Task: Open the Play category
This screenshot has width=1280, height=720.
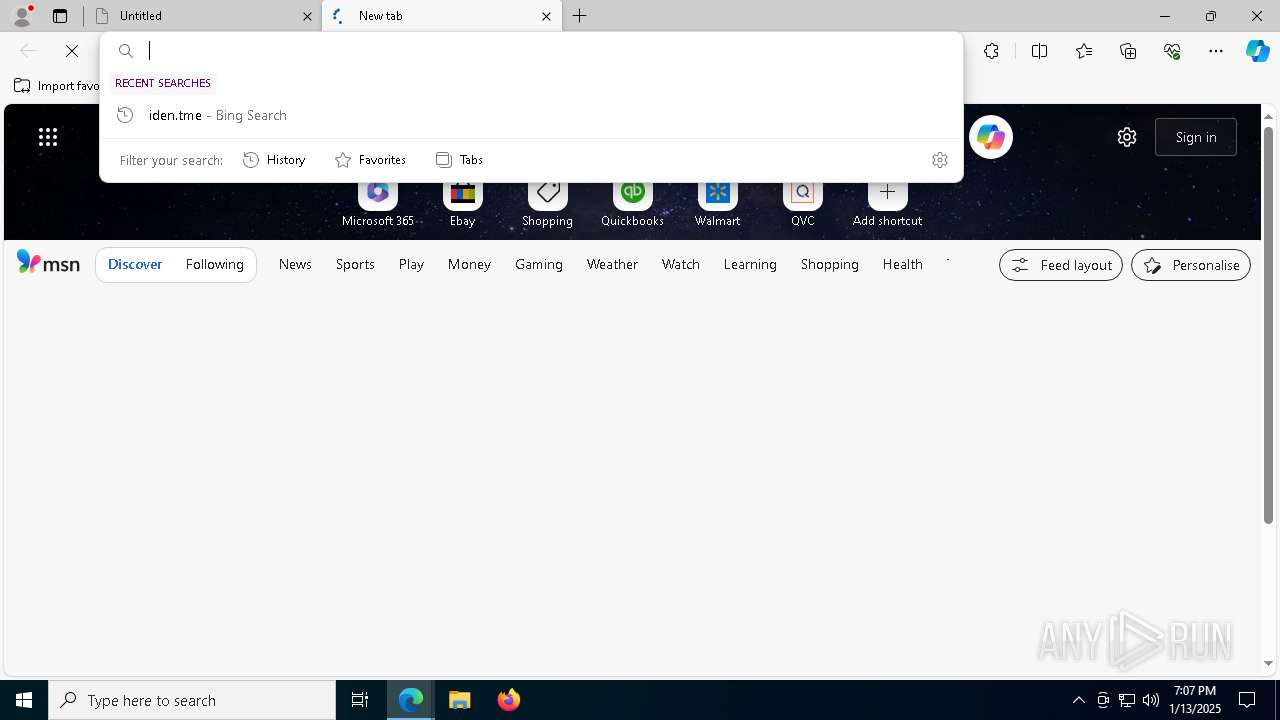Action: (x=411, y=264)
